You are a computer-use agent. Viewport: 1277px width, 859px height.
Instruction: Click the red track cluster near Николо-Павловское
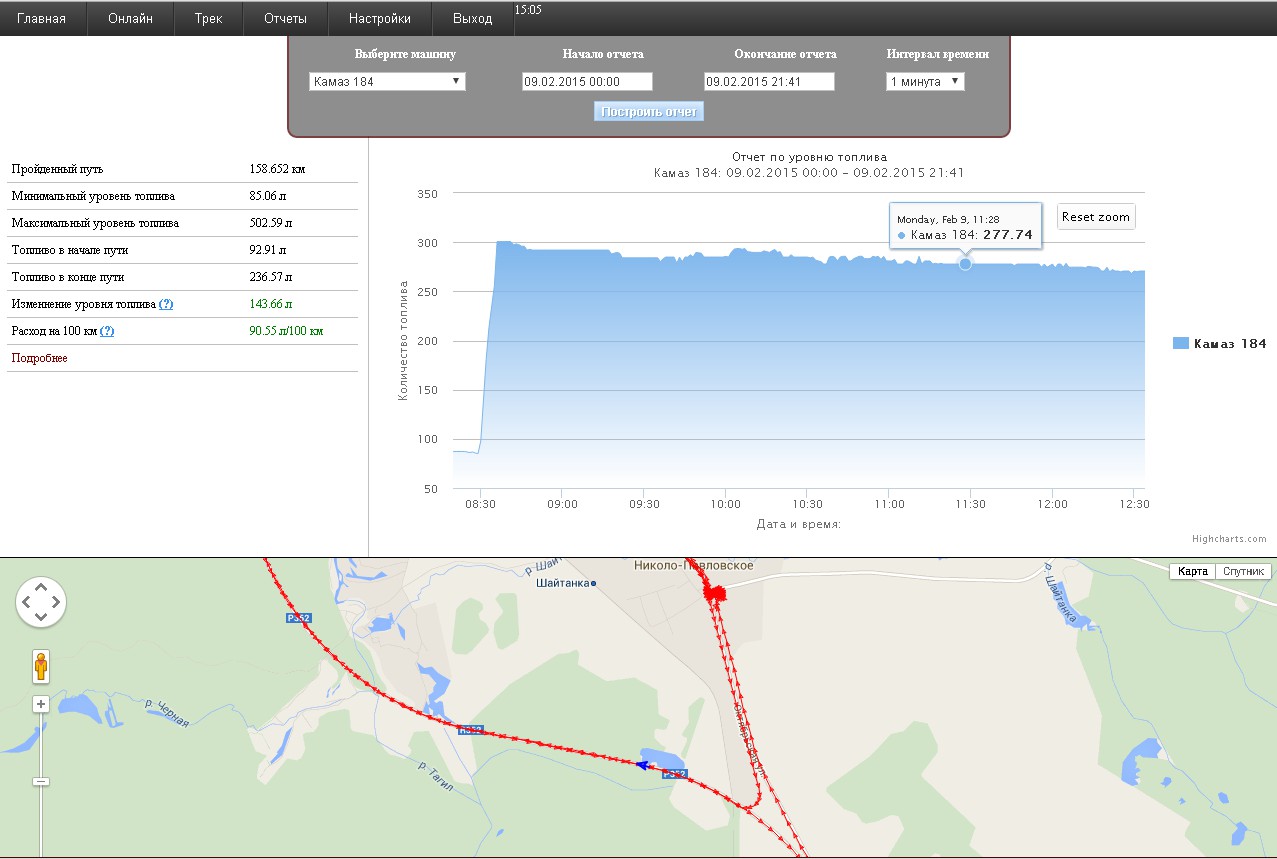[x=714, y=592]
